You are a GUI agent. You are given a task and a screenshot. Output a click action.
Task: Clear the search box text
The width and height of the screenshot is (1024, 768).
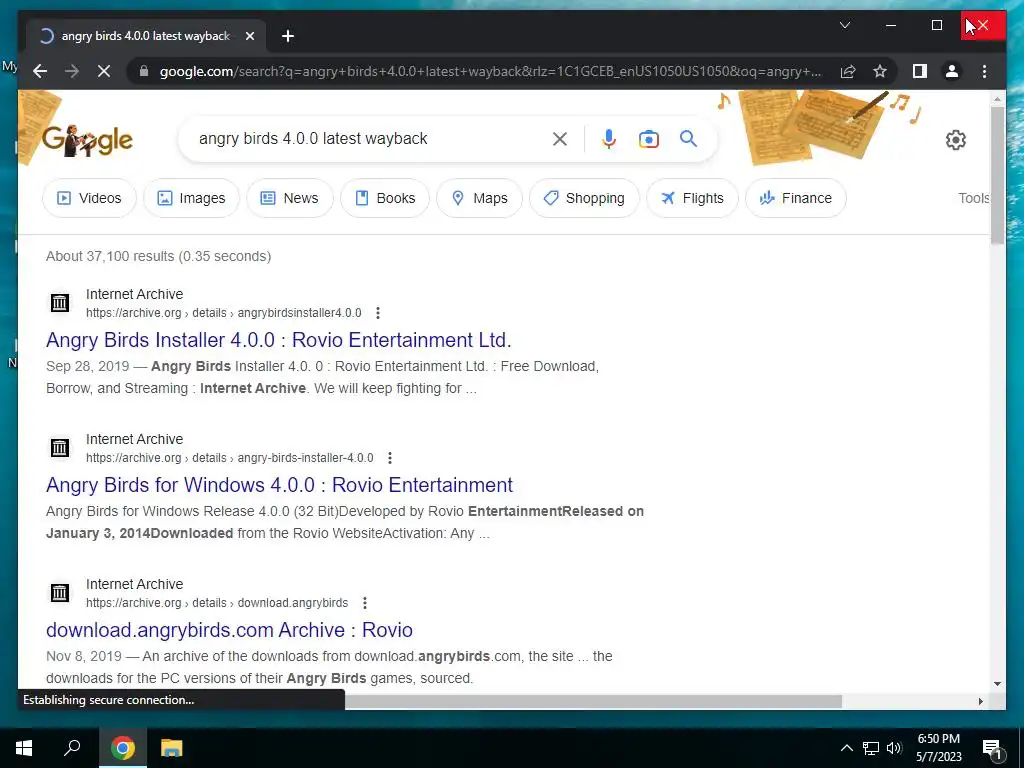[560, 138]
